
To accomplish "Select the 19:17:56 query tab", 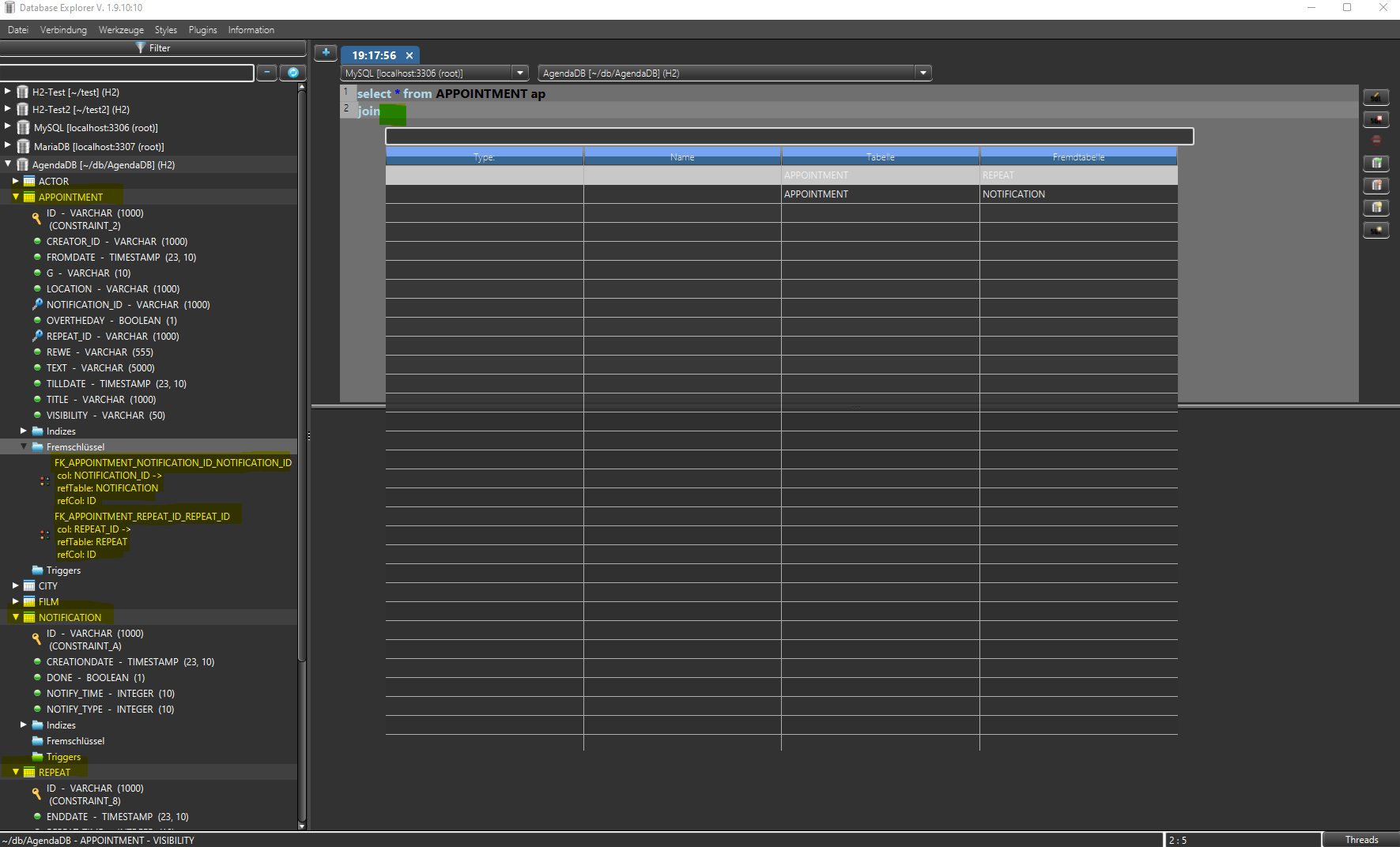I will coord(374,55).
